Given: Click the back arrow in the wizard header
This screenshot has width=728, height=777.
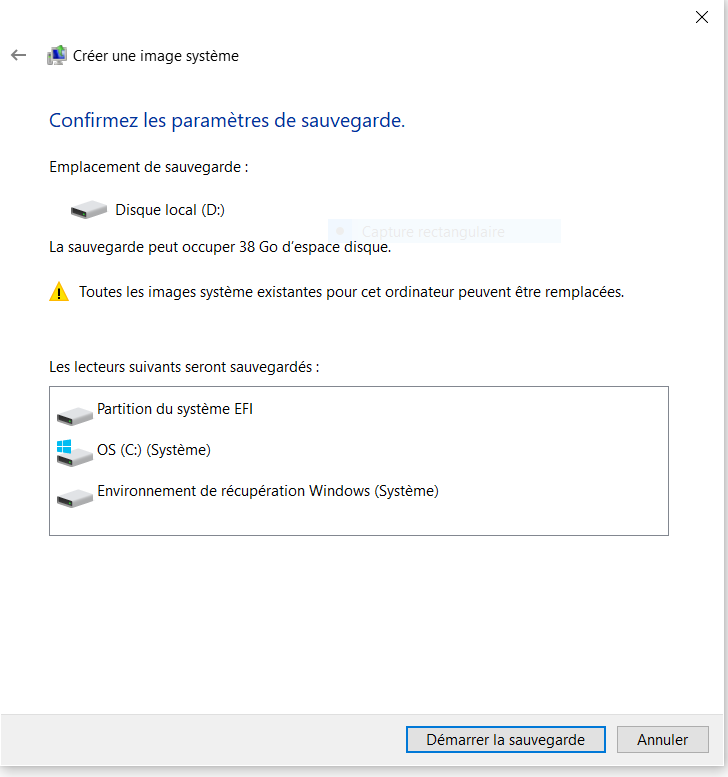Looking at the screenshot, I should coord(18,56).
